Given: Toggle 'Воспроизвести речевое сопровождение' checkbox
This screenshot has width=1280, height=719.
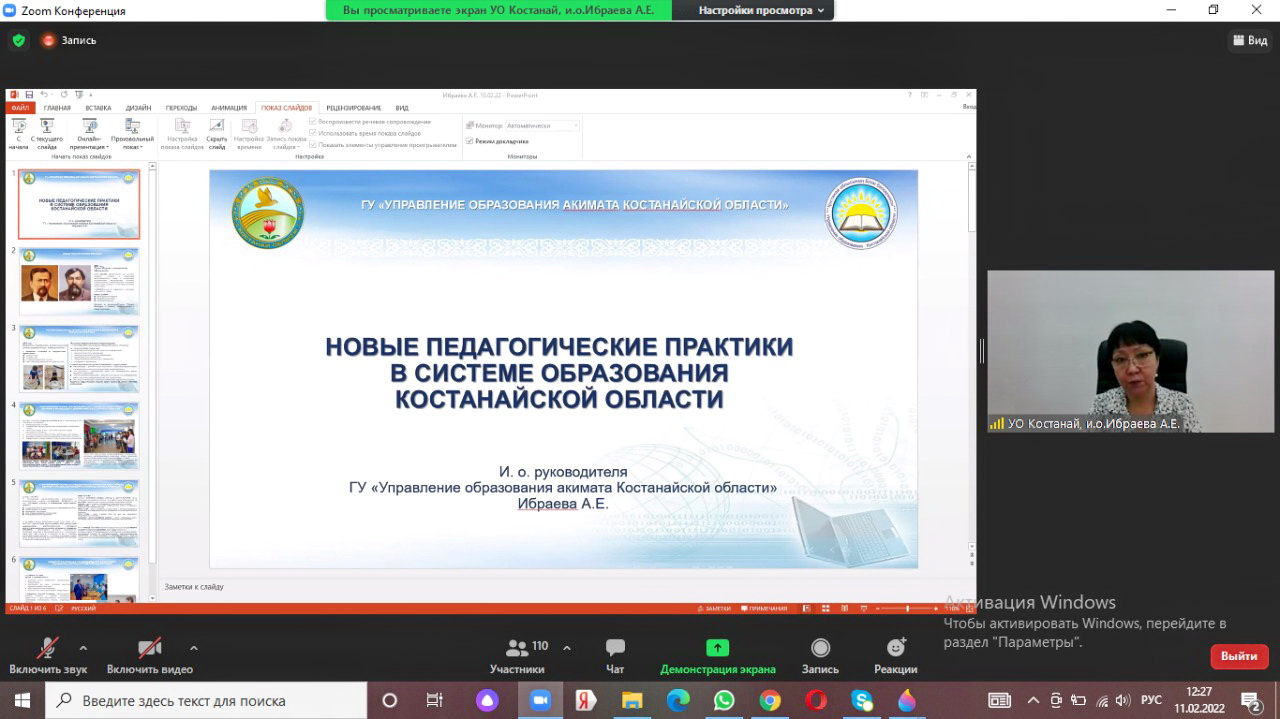Looking at the screenshot, I should tap(313, 122).
